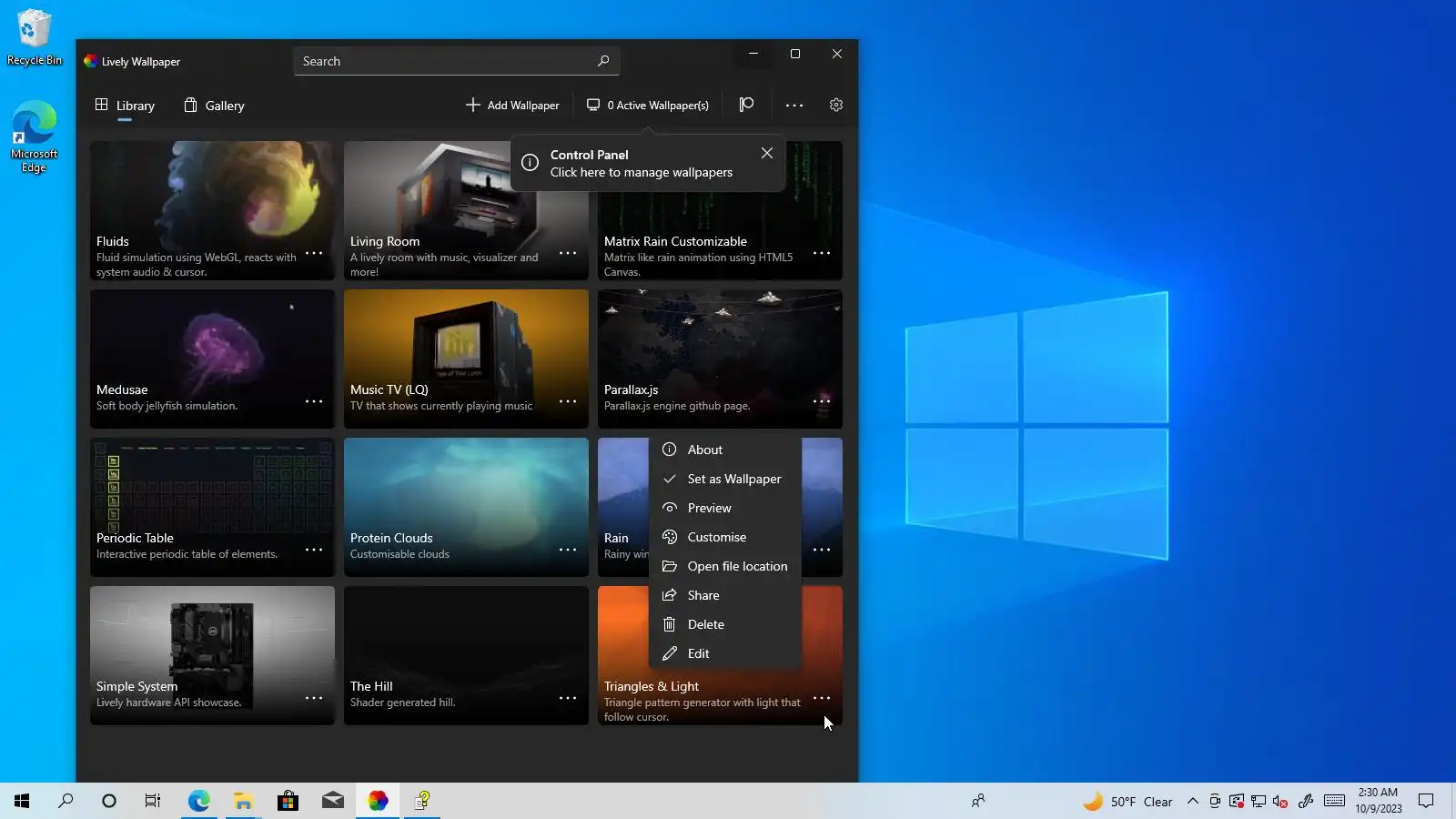The height and width of the screenshot is (819, 1456).
Task: Click the muted volume tray icon
Action: point(1280,802)
